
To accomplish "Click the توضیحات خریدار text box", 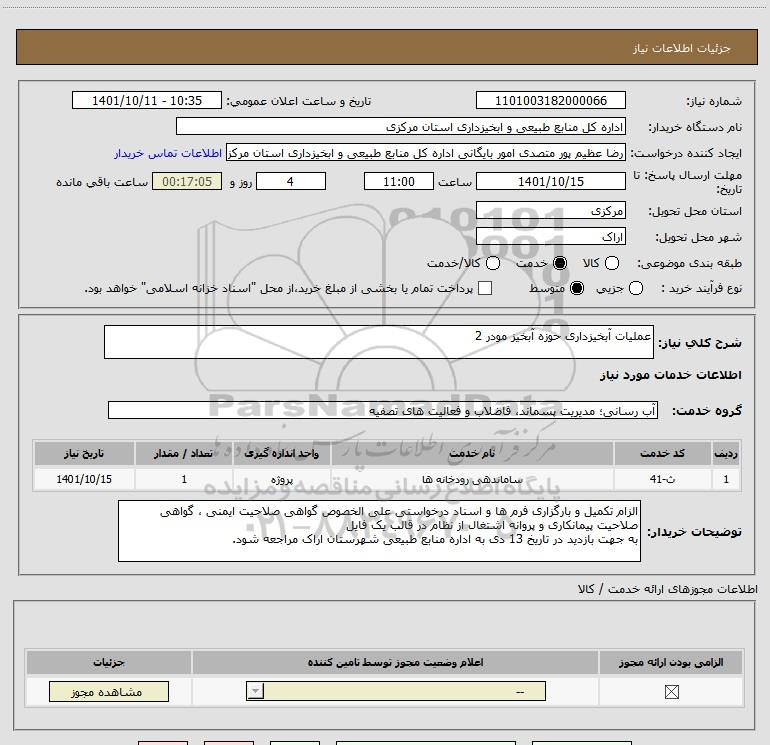I will [379, 531].
